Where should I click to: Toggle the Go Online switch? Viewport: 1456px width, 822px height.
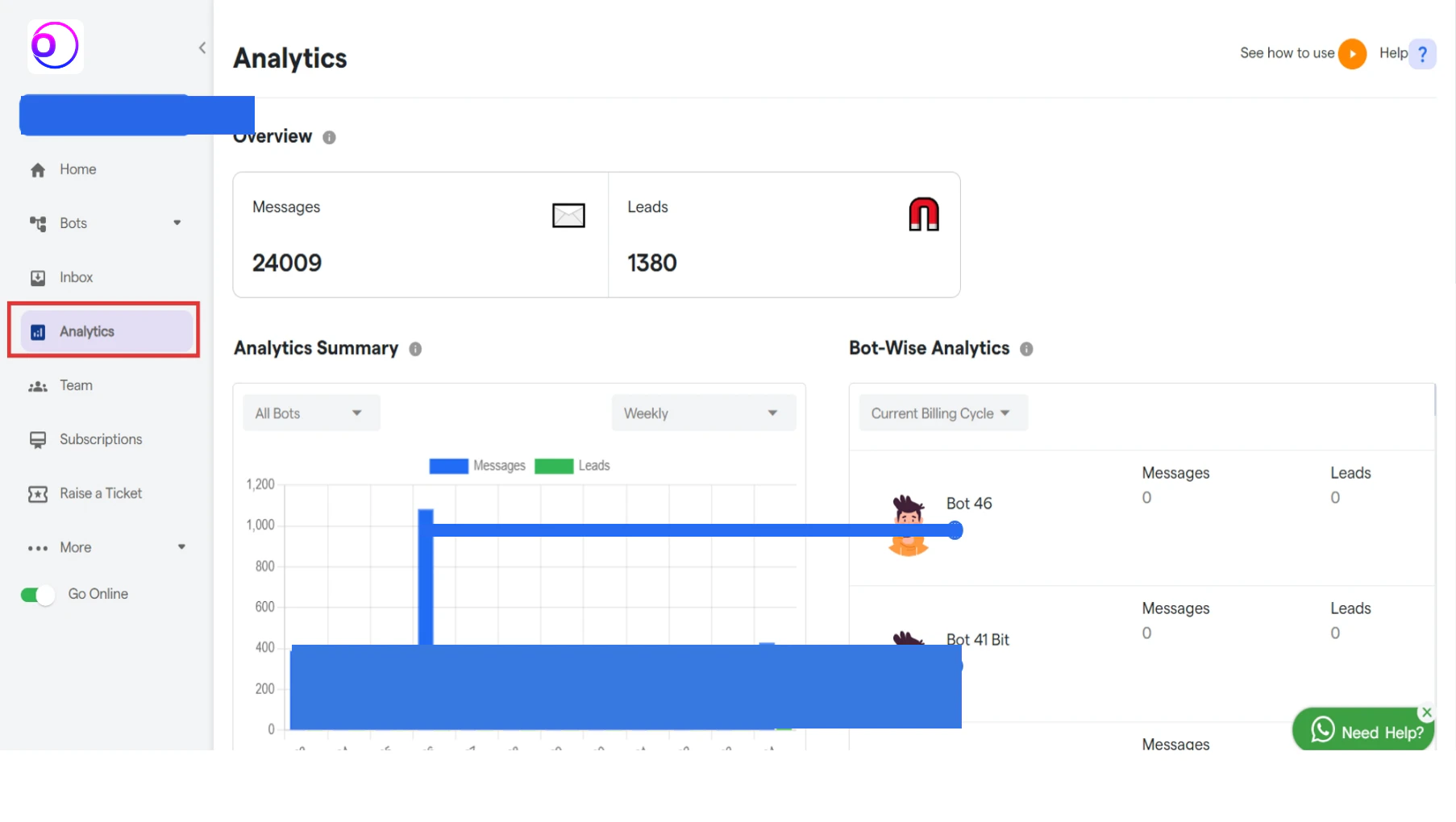(37, 595)
